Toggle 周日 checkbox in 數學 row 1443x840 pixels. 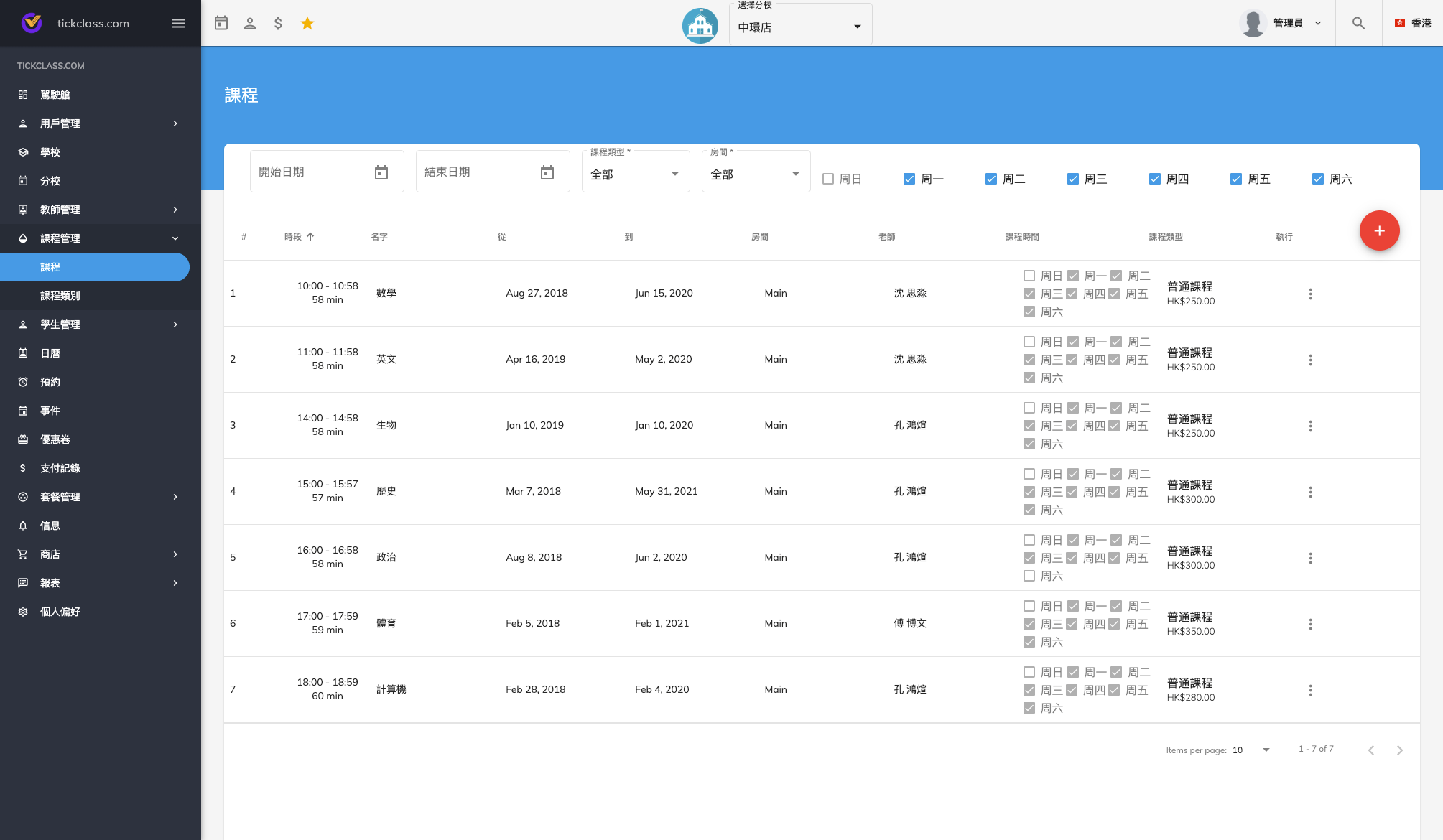[1029, 276]
